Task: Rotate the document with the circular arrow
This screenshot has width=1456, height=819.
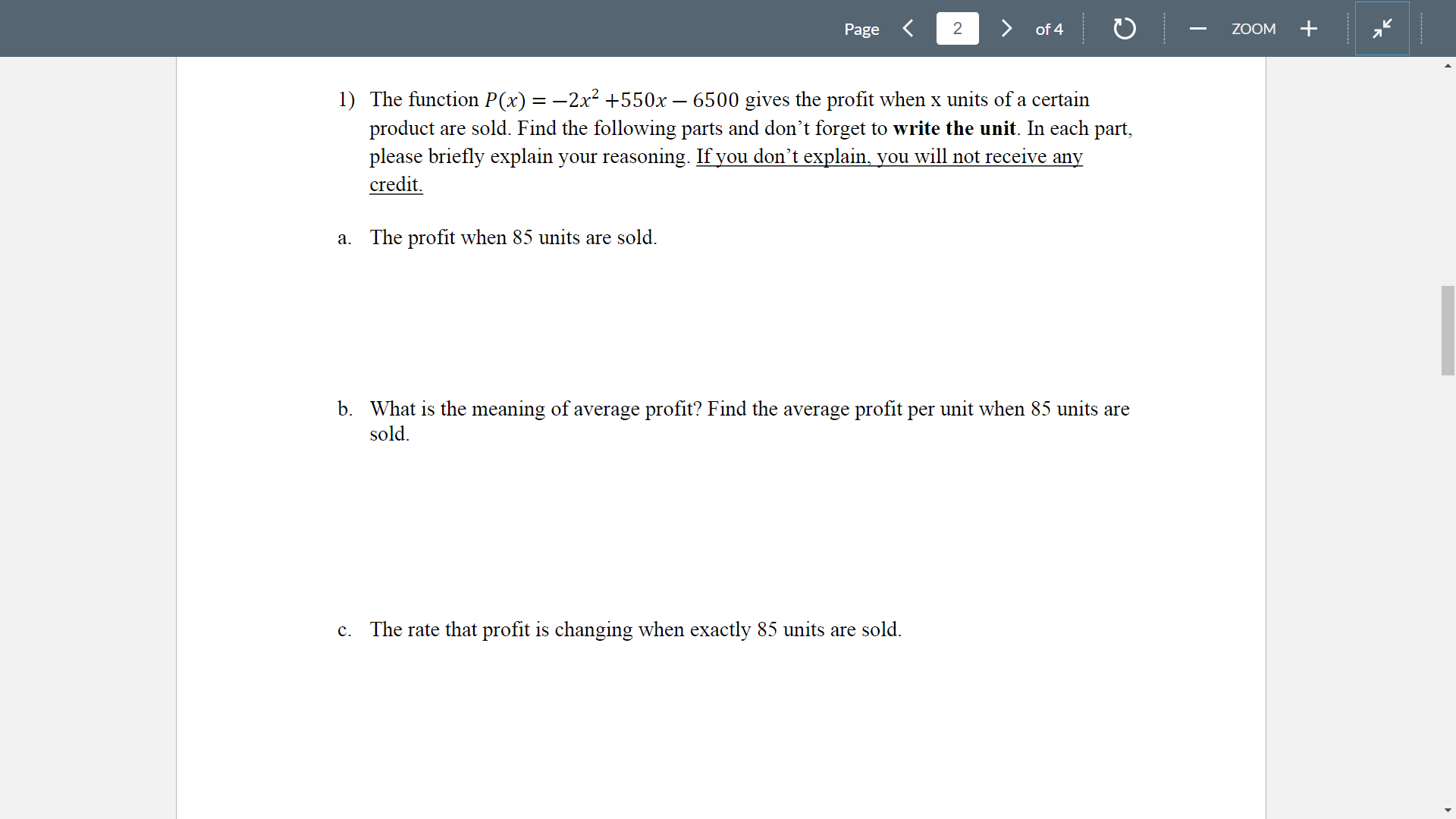Action: [x=1123, y=28]
